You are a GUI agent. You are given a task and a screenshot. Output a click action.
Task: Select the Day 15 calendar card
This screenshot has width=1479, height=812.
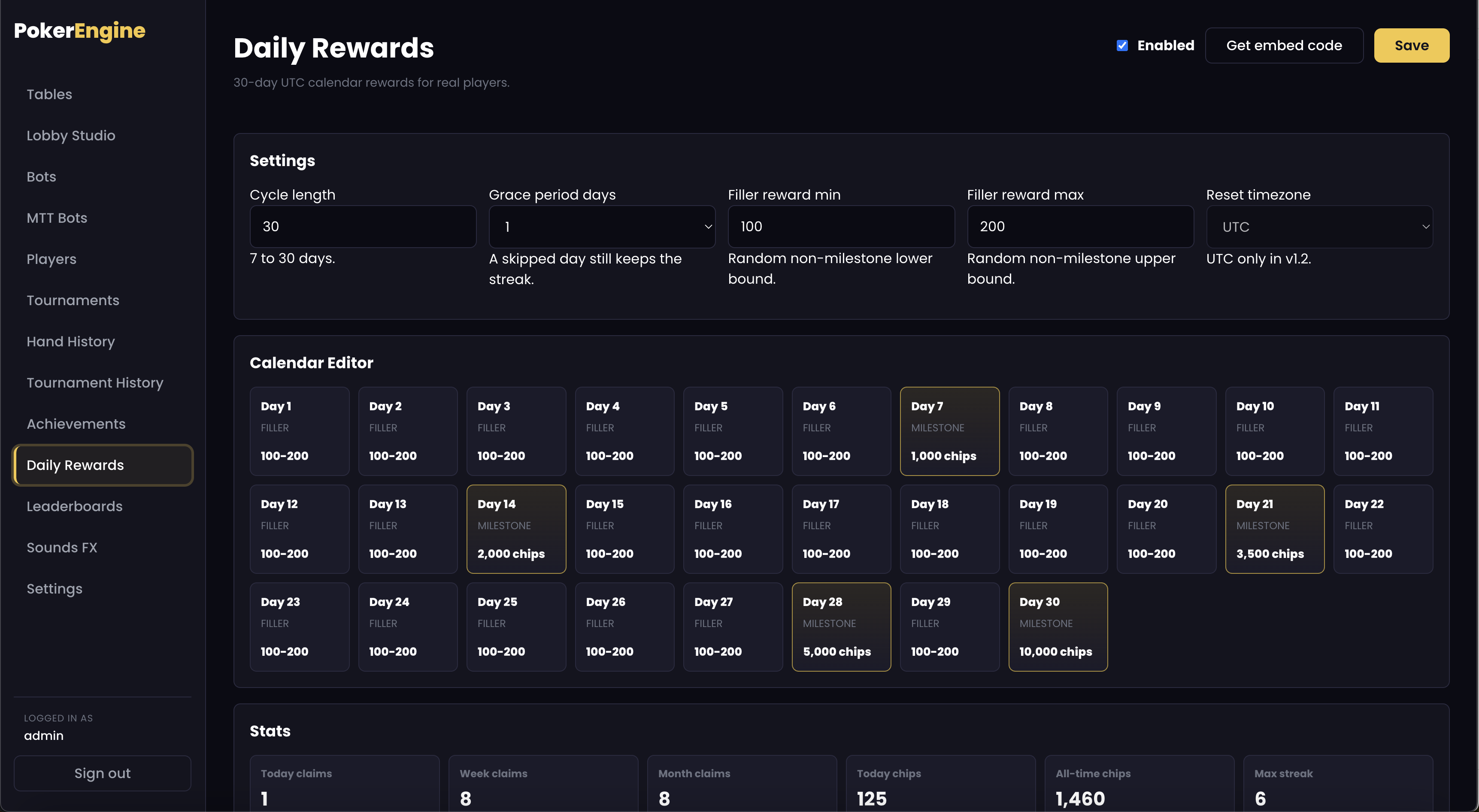click(624, 529)
